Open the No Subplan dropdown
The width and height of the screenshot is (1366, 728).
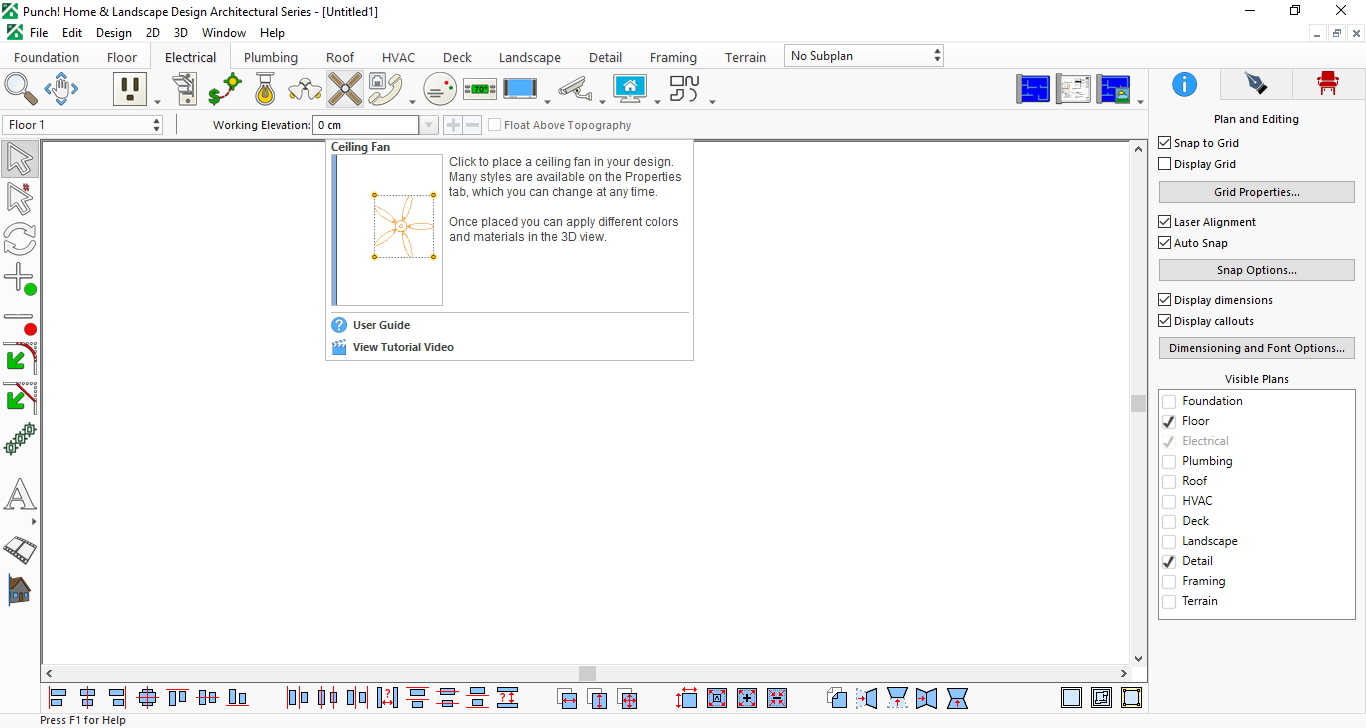click(864, 56)
